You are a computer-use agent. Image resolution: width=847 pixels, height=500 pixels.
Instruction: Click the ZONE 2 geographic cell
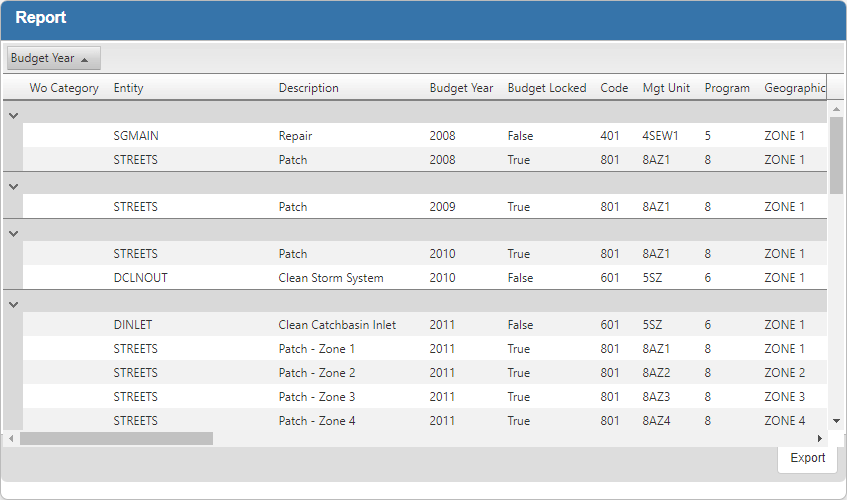coord(784,373)
